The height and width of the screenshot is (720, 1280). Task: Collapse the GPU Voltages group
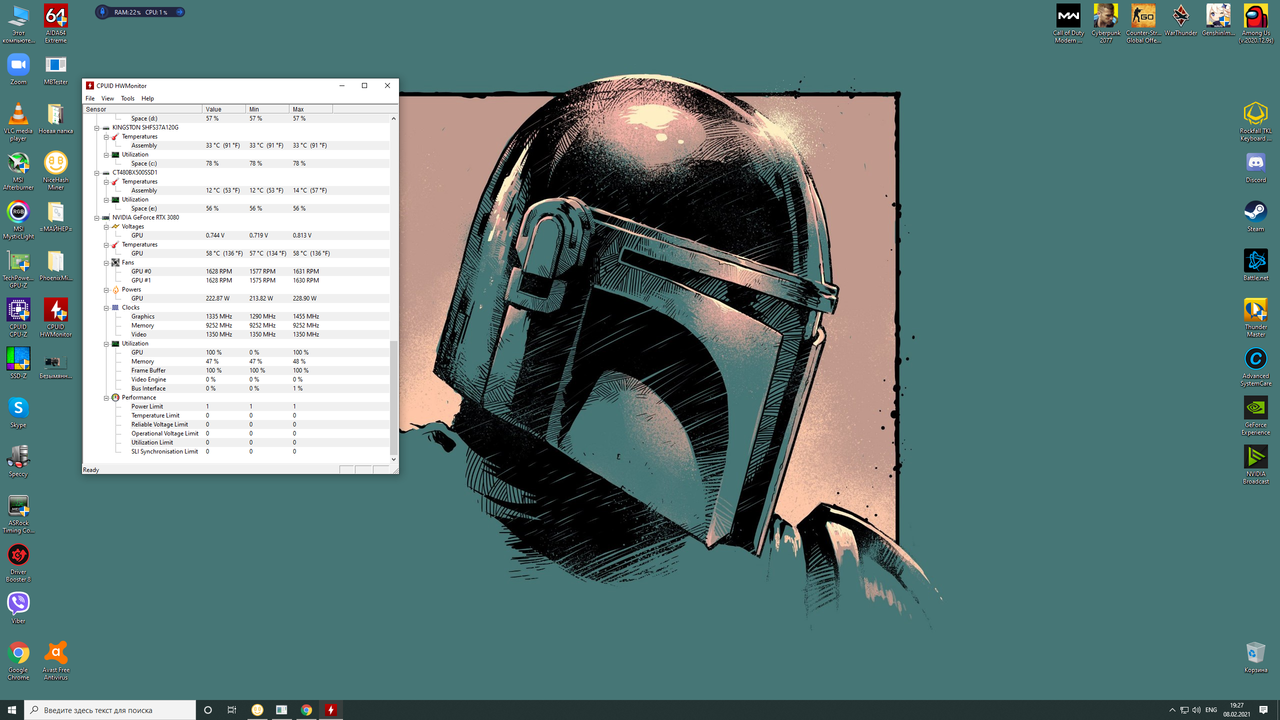point(106,227)
